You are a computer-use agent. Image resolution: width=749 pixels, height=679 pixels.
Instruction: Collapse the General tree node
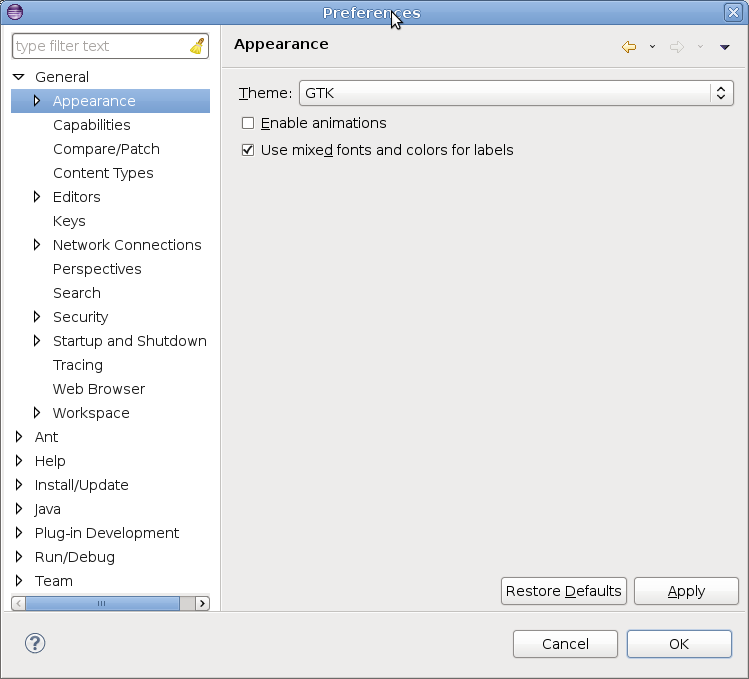(x=19, y=77)
